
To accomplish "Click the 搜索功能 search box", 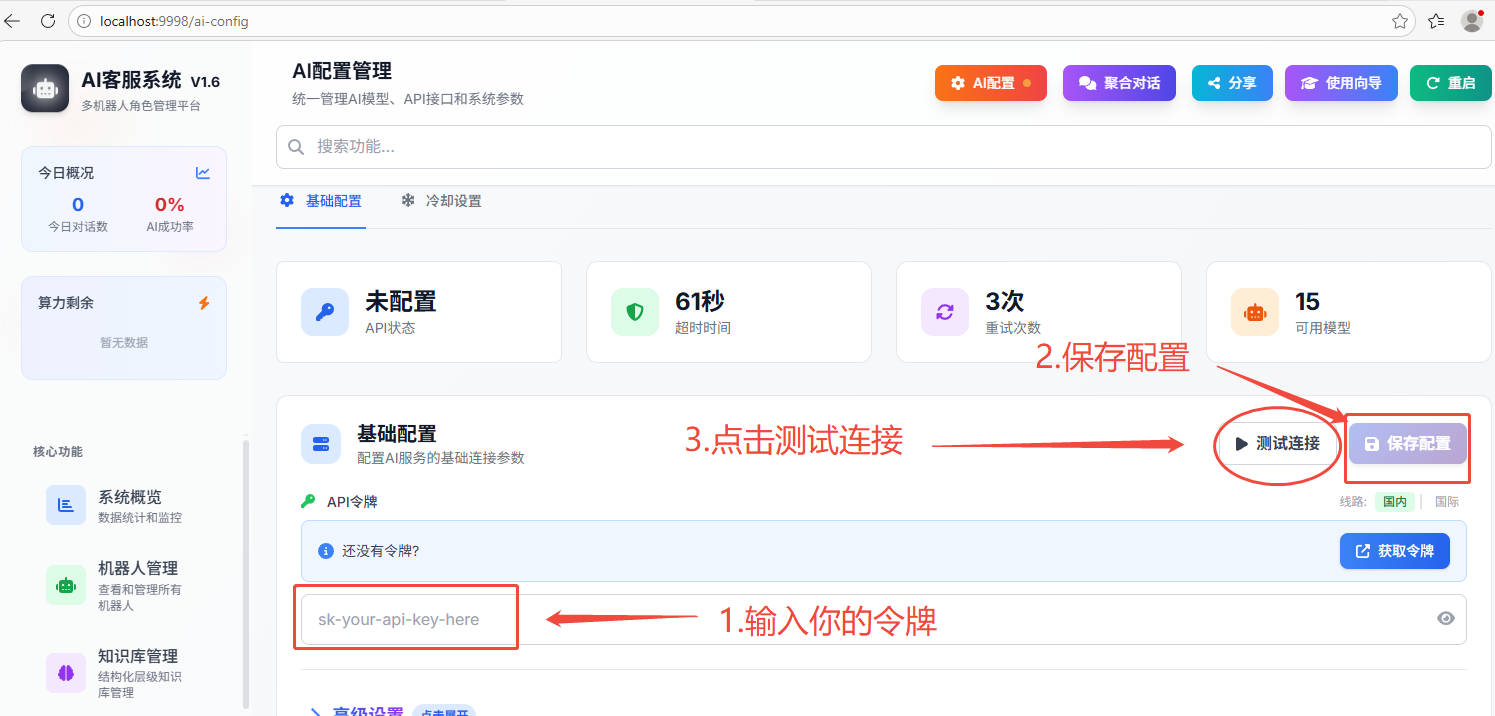I will click(883, 147).
